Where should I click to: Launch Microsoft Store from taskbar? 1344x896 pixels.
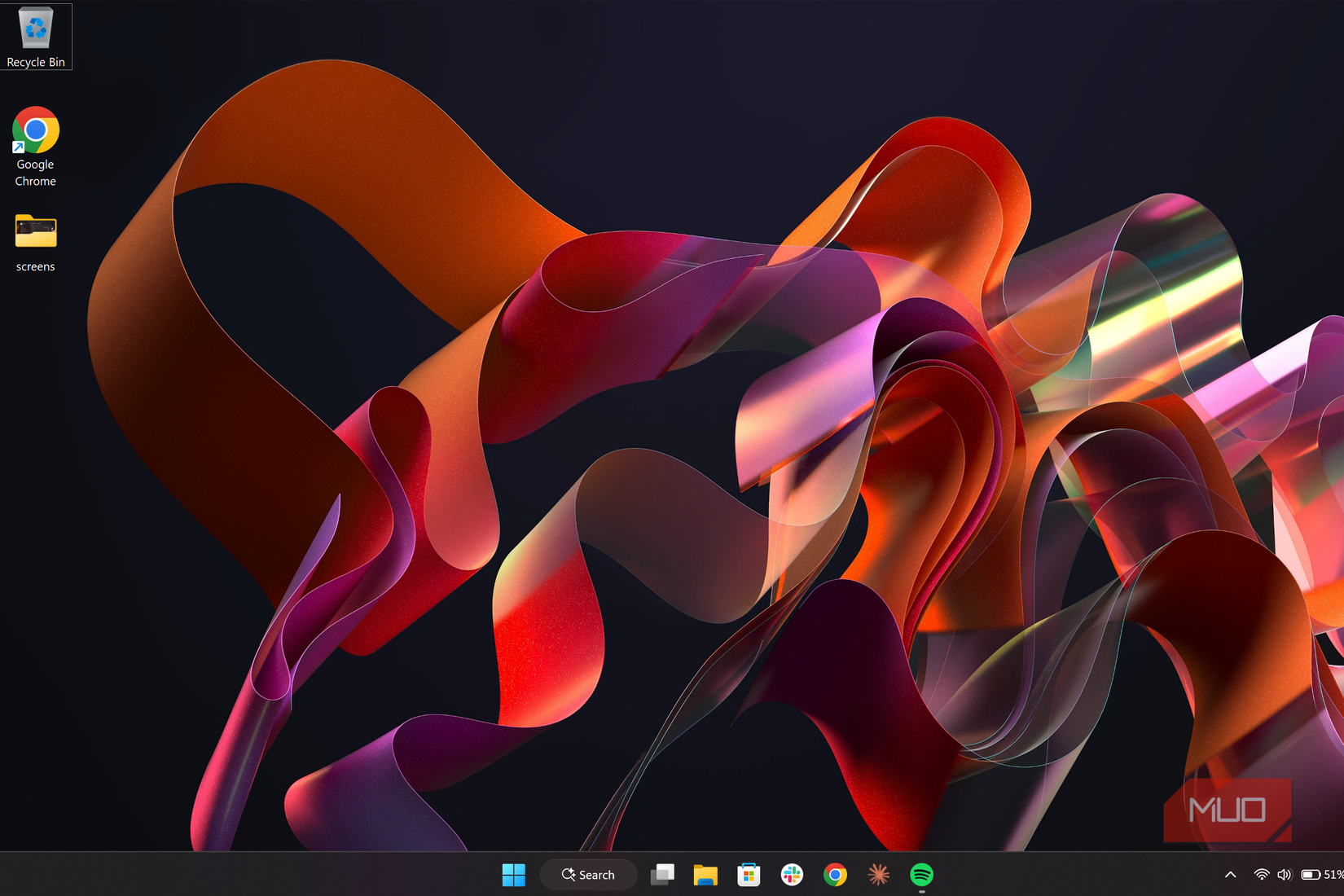click(749, 875)
